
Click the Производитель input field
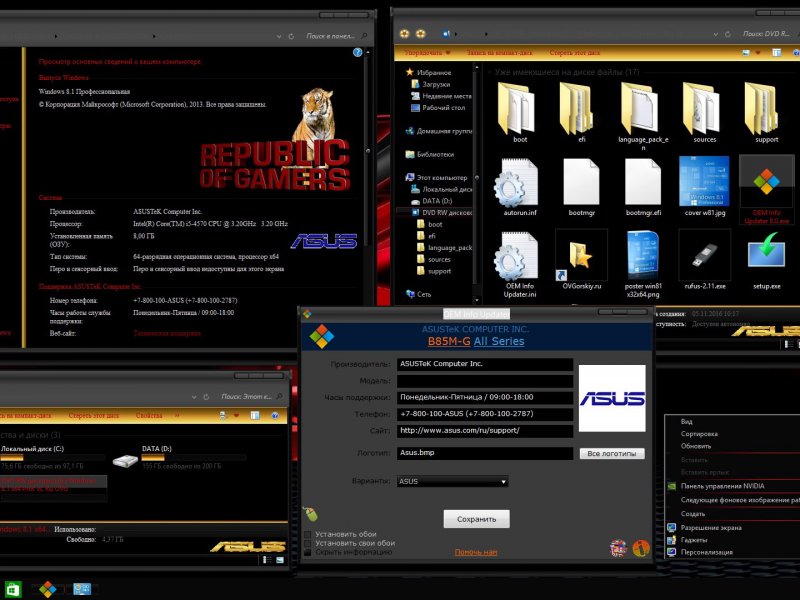[485, 364]
